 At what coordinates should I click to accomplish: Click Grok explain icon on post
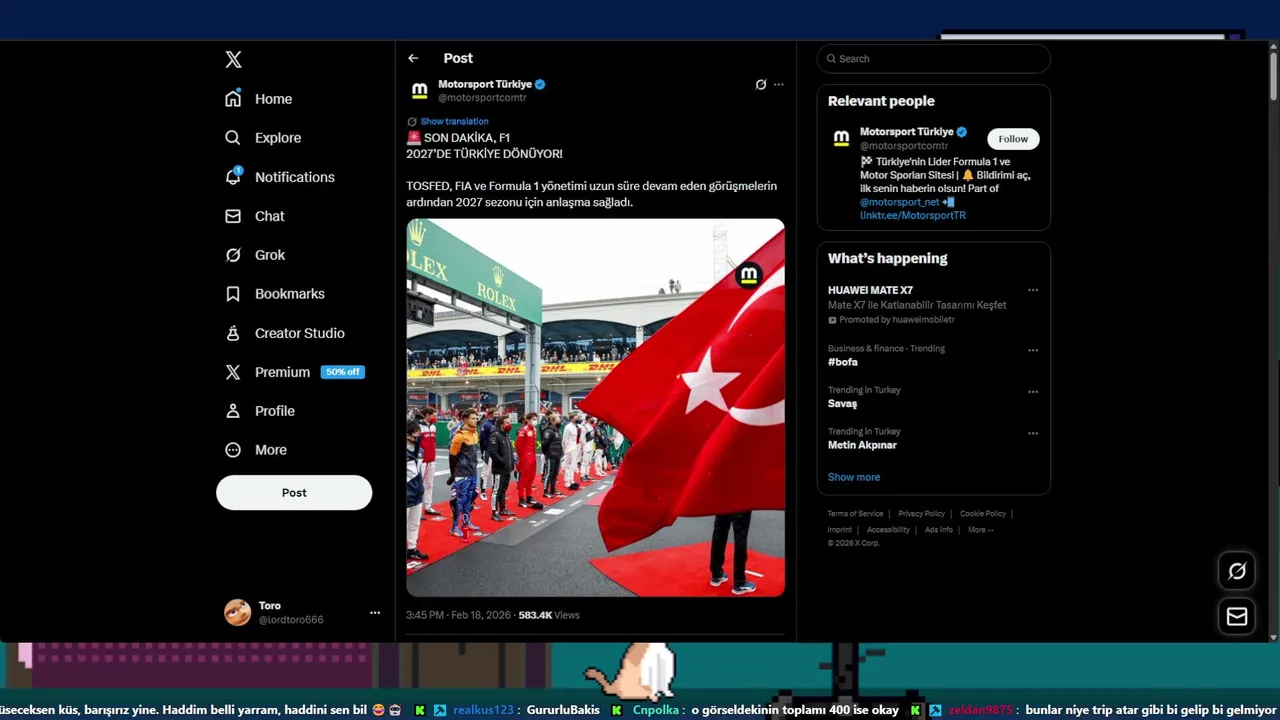click(x=761, y=85)
